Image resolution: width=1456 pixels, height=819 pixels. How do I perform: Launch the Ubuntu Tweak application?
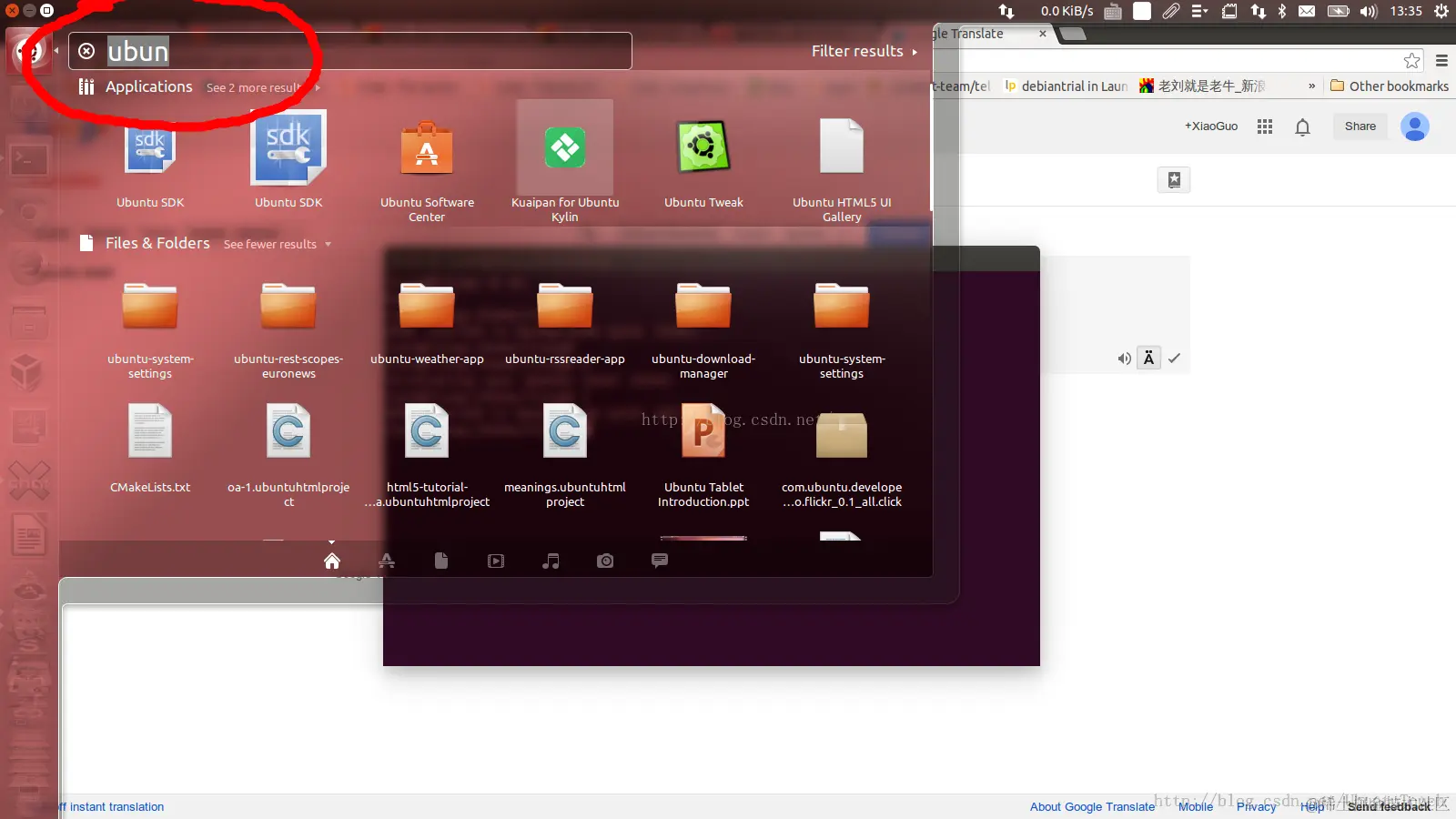tap(703, 162)
